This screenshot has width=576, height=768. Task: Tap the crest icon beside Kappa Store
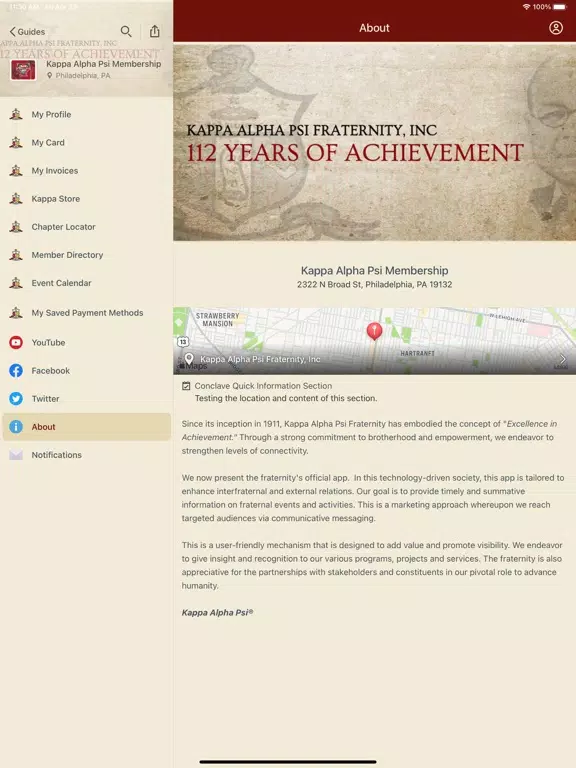point(16,198)
